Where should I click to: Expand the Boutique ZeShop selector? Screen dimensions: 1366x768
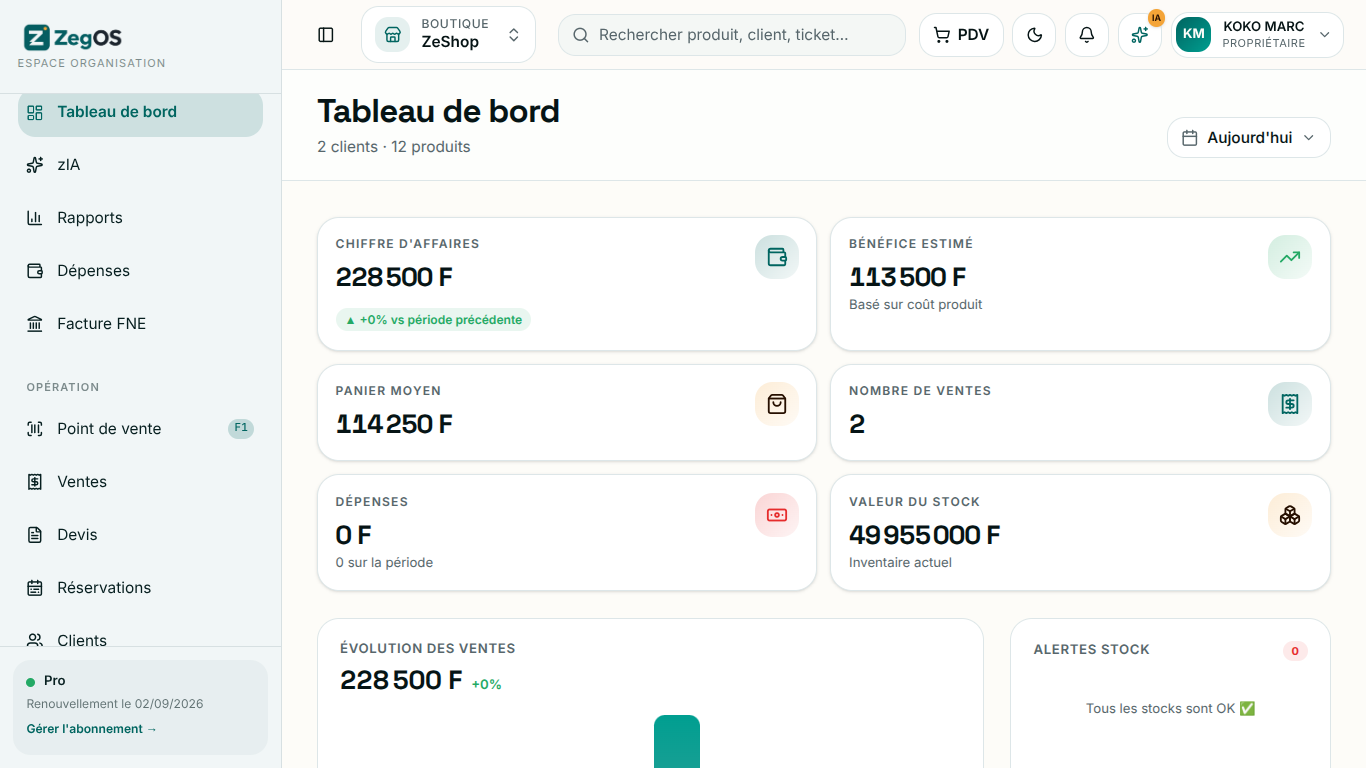[x=448, y=35]
